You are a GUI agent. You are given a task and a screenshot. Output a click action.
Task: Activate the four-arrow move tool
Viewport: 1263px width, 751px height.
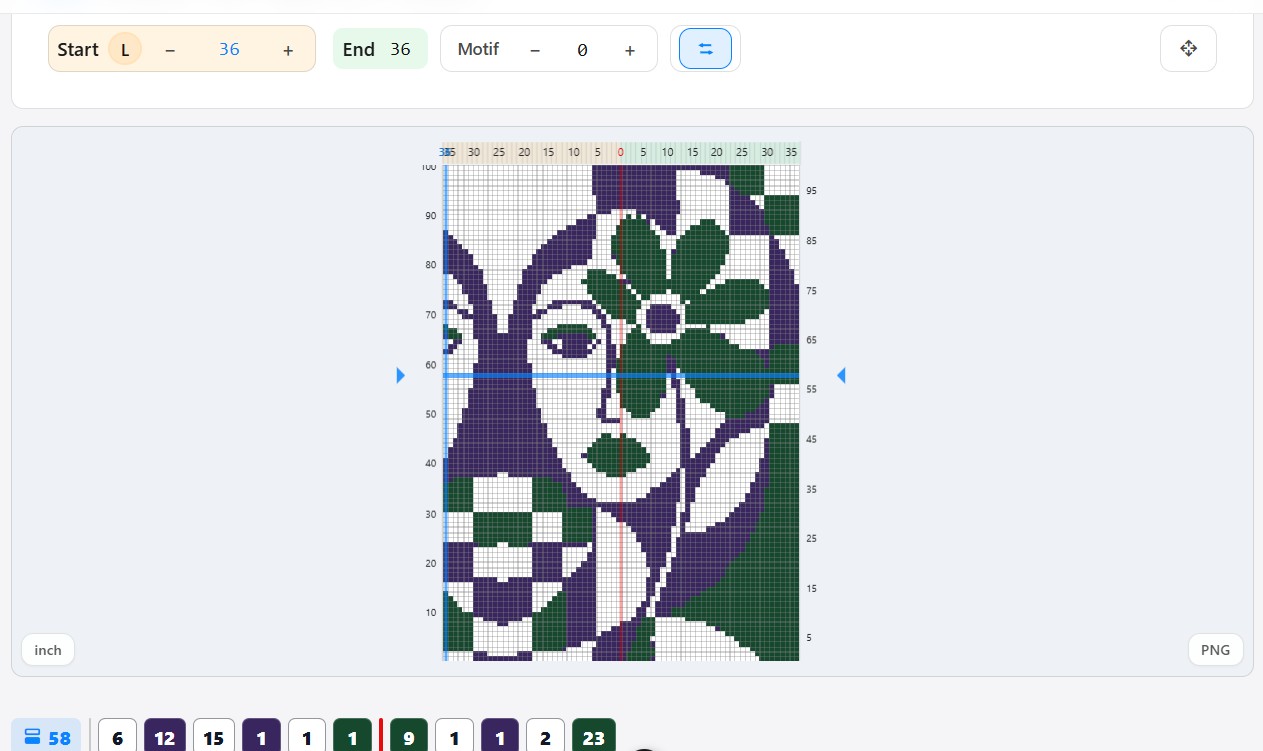pyautogui.click(x=1188, y=48)
